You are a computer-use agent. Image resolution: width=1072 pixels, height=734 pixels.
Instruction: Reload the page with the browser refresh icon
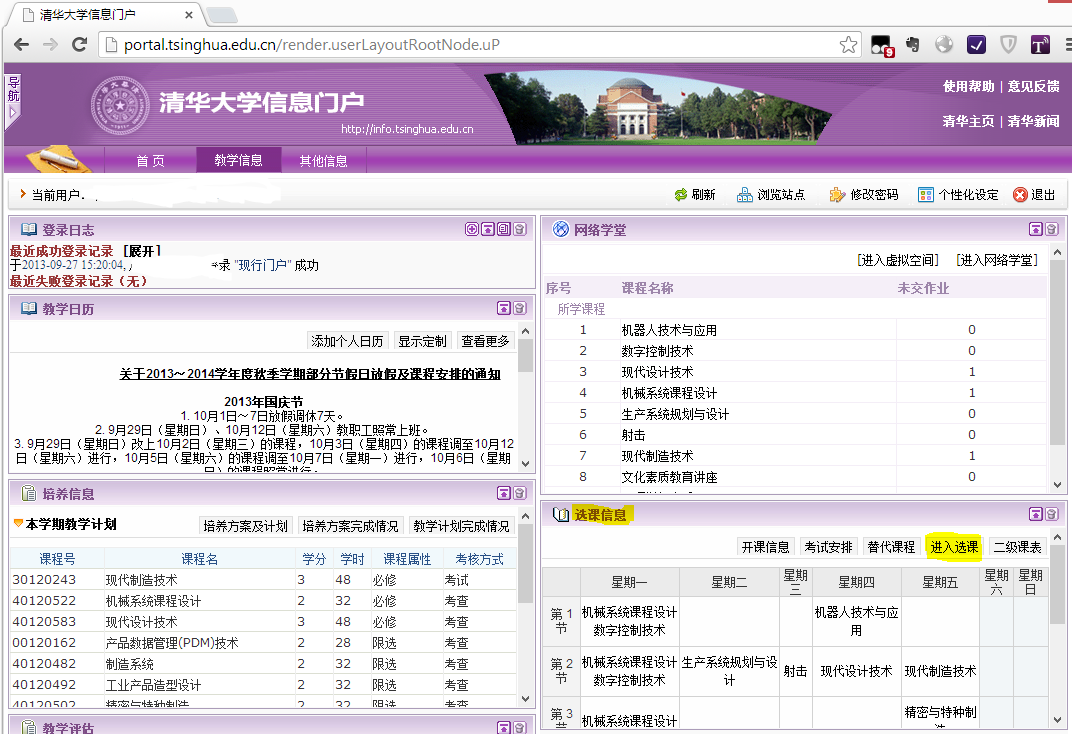point(80,45)
